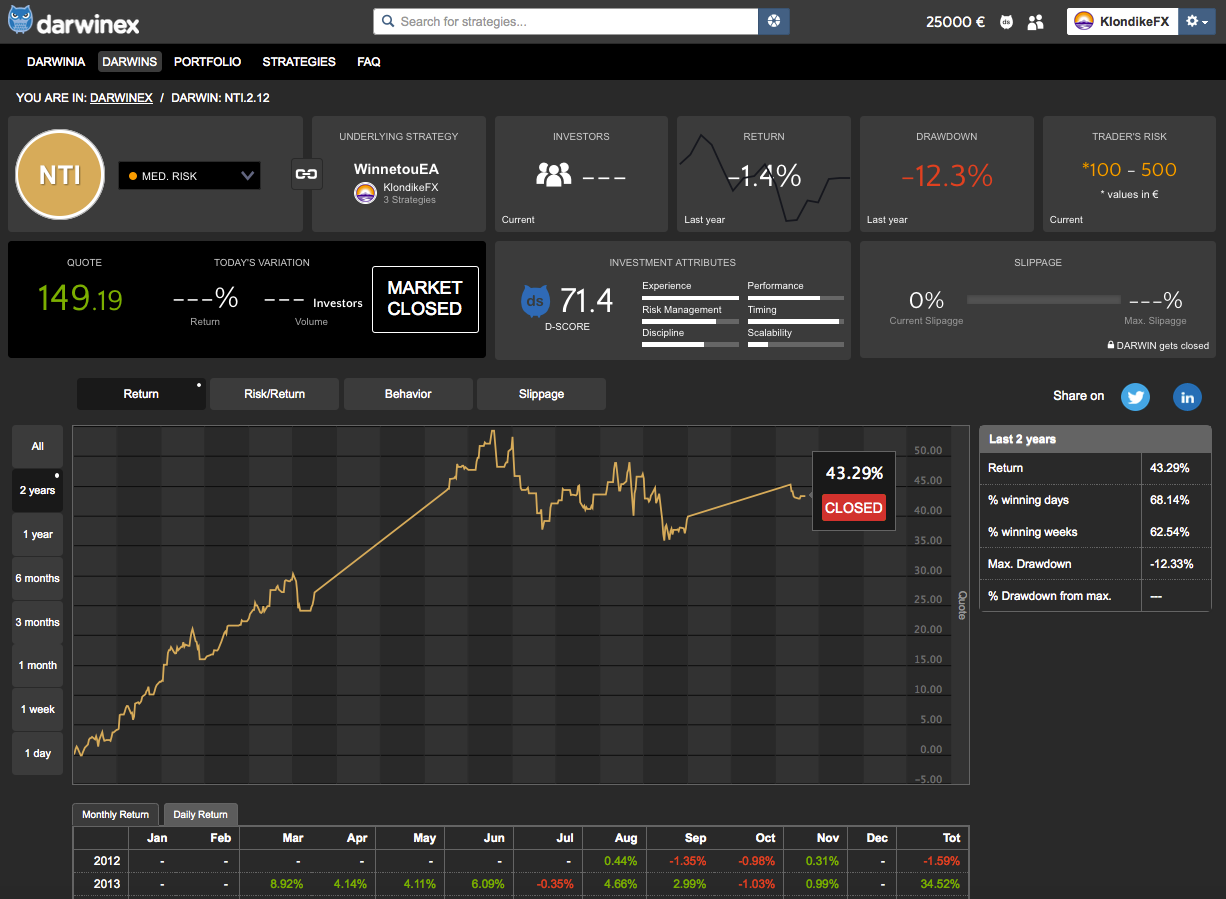Open the MED. RISK dropdown
Viewport: 1226px width, 899px height.
click(189, 176)
